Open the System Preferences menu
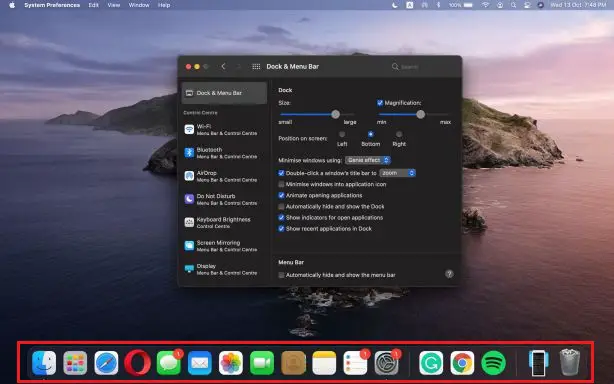 tap(52, 5)
